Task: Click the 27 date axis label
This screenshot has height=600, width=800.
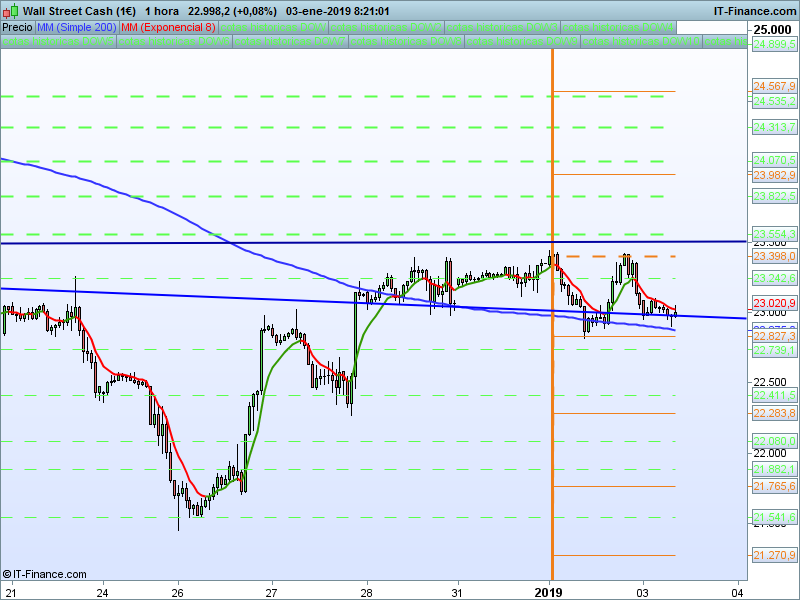Action: click(x=271, y=593)
